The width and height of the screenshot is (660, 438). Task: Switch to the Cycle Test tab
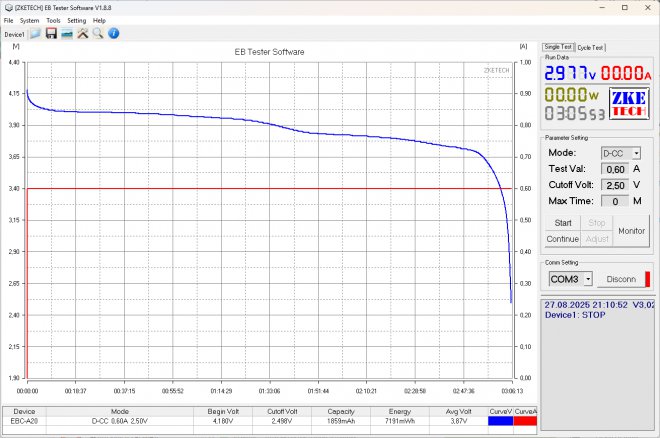coord(591,47)
